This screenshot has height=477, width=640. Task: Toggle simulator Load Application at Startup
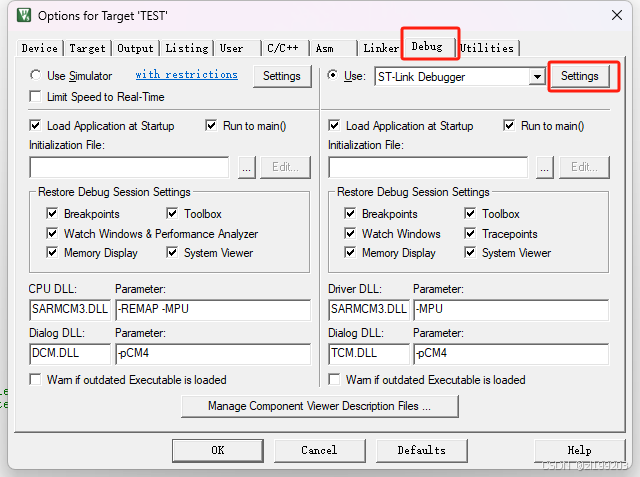36,125
